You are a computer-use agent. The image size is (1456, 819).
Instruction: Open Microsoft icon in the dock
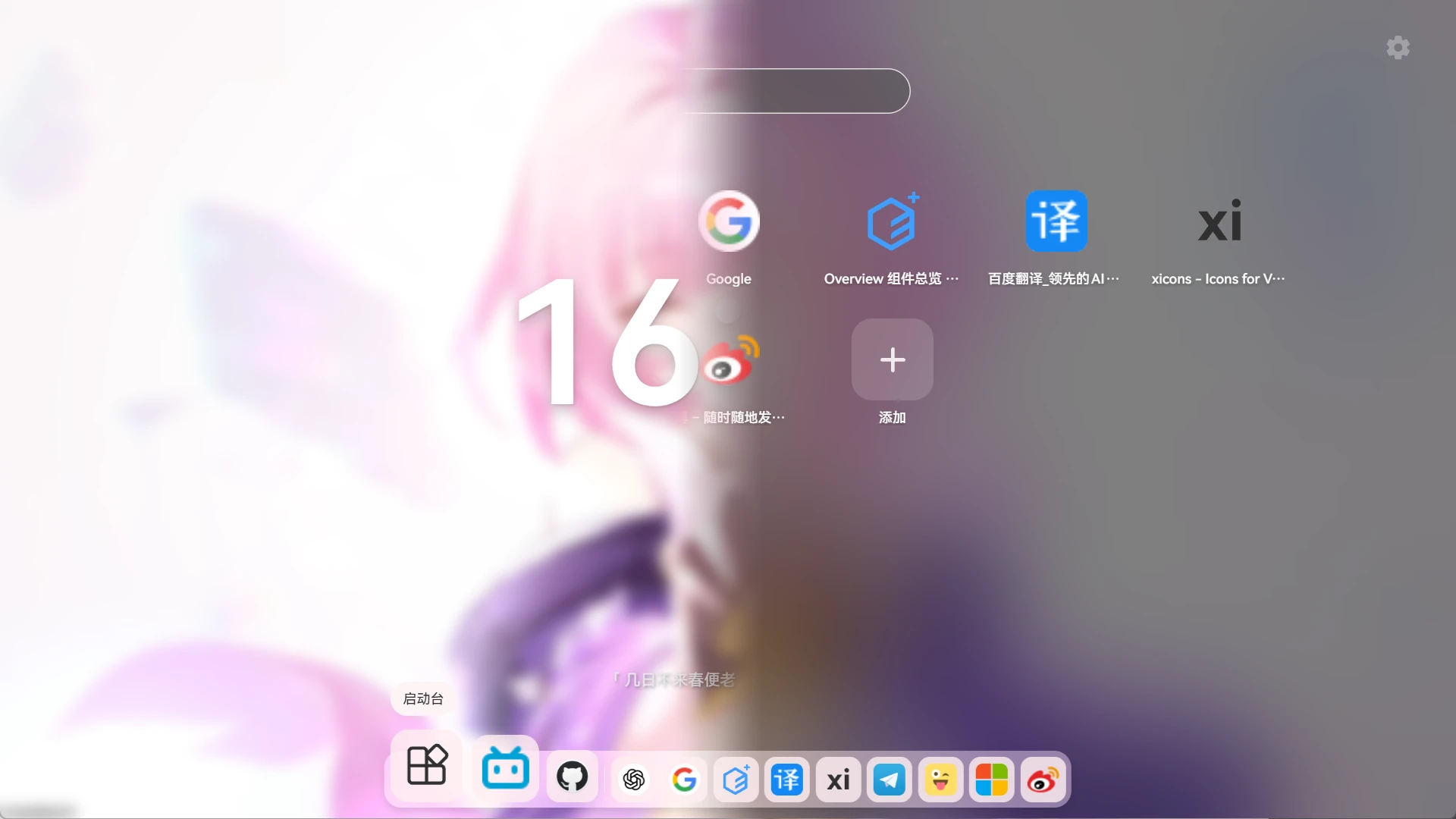pos(992,780)
